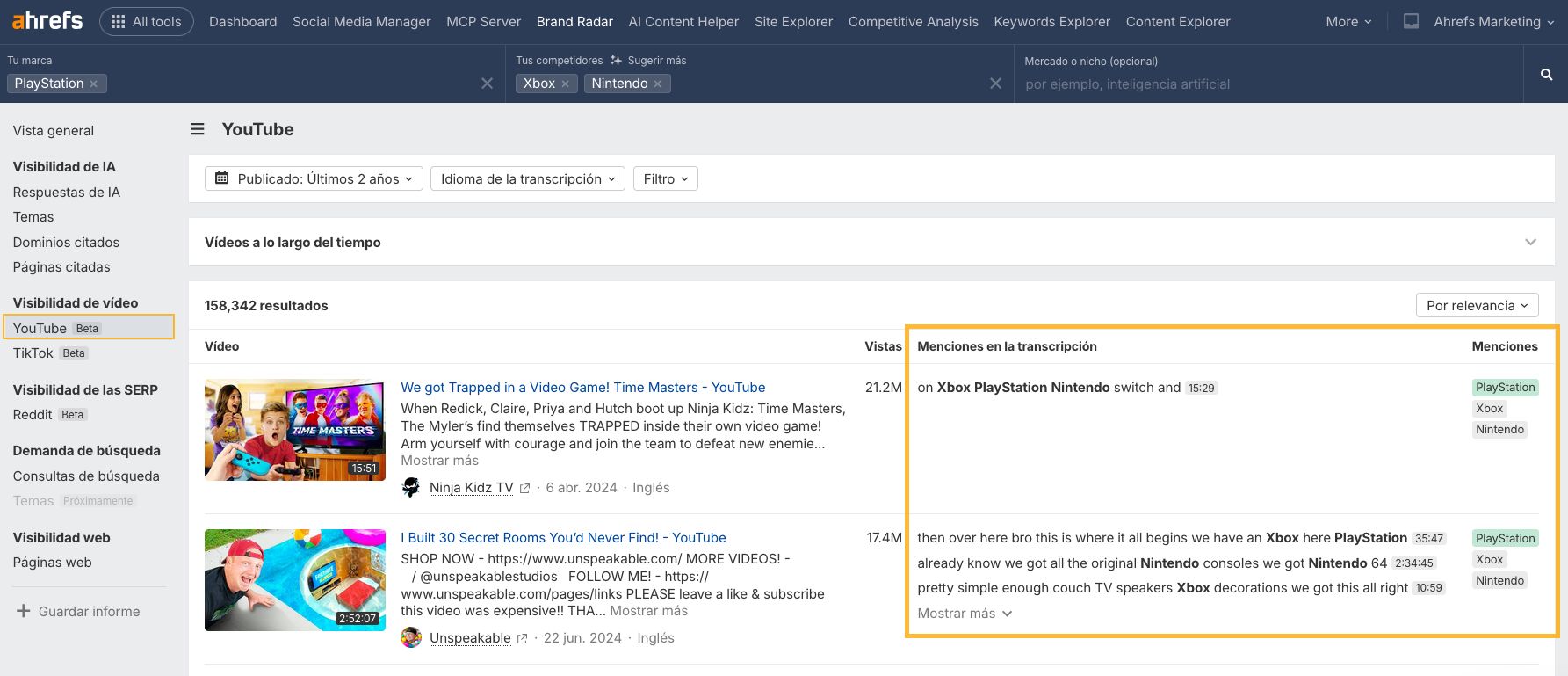Click Ninja Kidz TV channel avatar
The height and width of the screenshot is (676, 1568).
point(411,487)
